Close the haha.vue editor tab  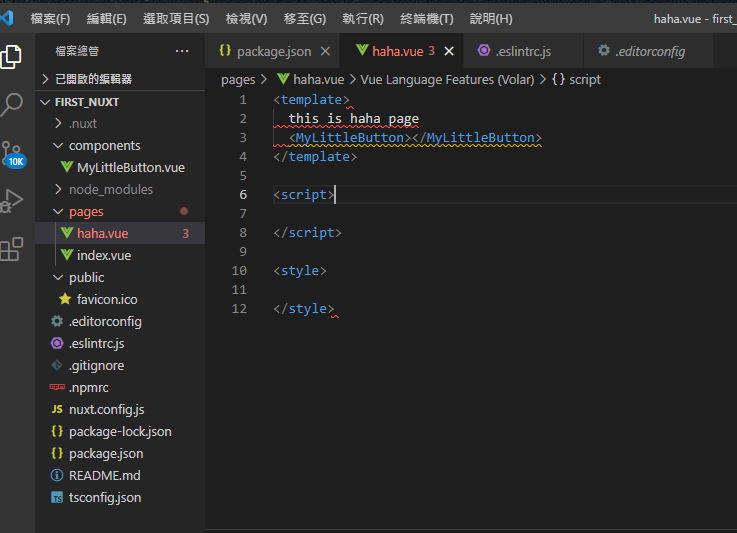(x=449, y=51)
